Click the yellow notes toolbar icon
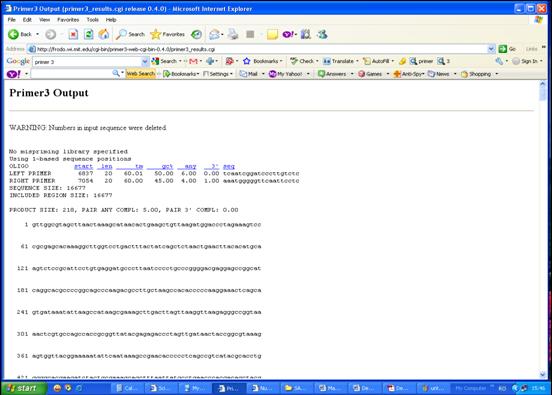 (272, 34)
